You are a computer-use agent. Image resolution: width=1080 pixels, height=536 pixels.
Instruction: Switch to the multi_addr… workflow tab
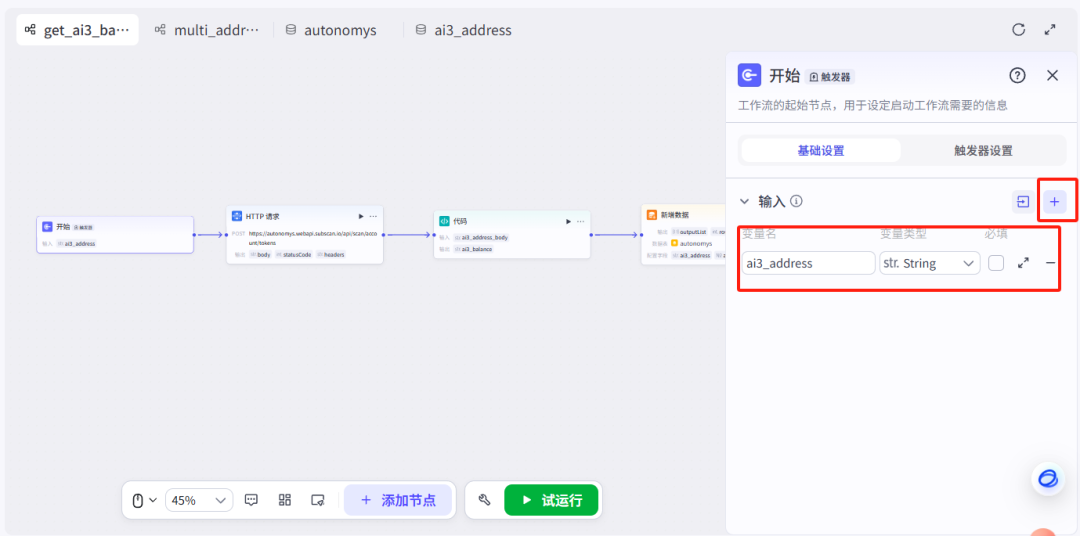click(x=207, y=30)
